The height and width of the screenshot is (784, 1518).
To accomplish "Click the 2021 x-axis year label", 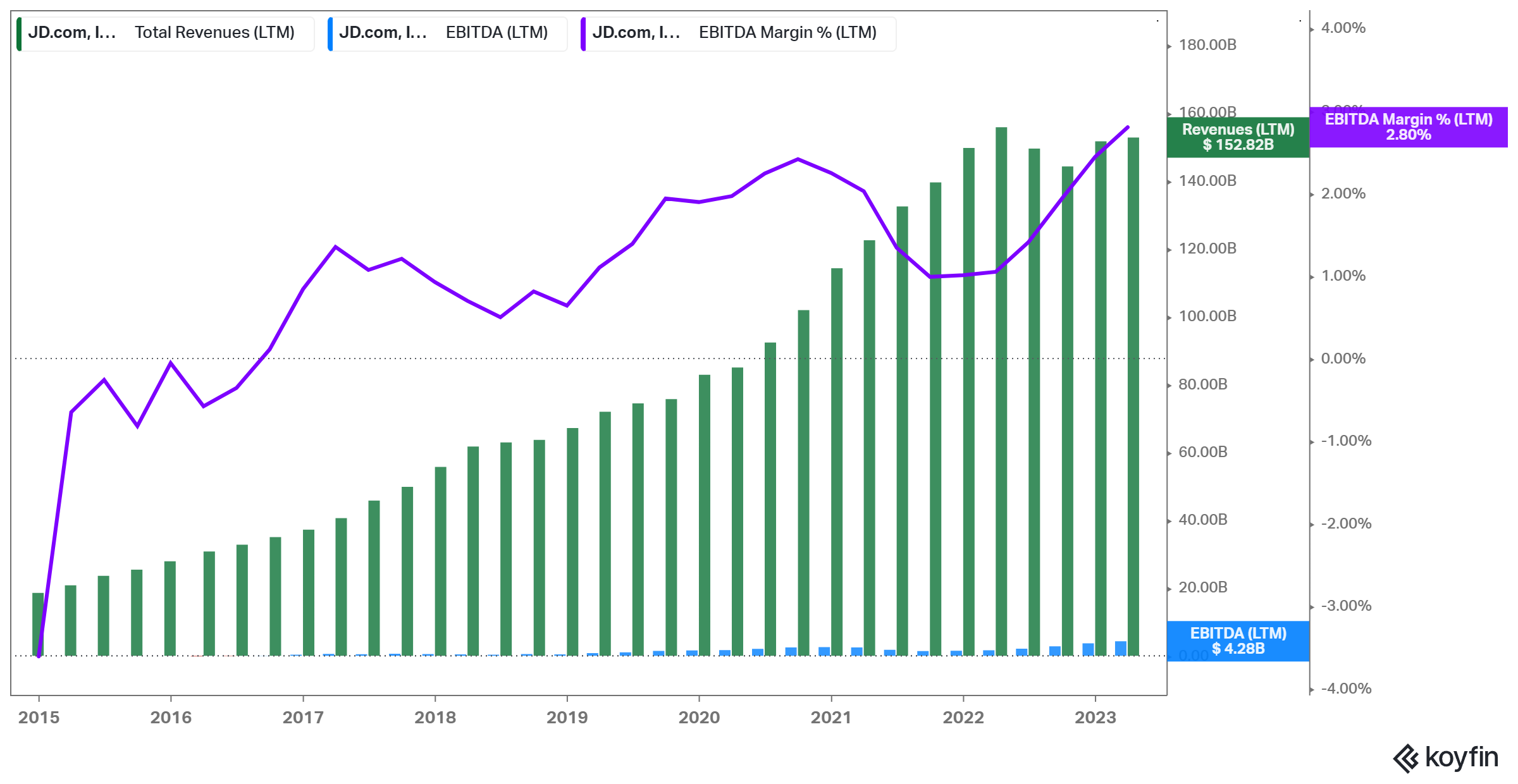I will 831,718.
